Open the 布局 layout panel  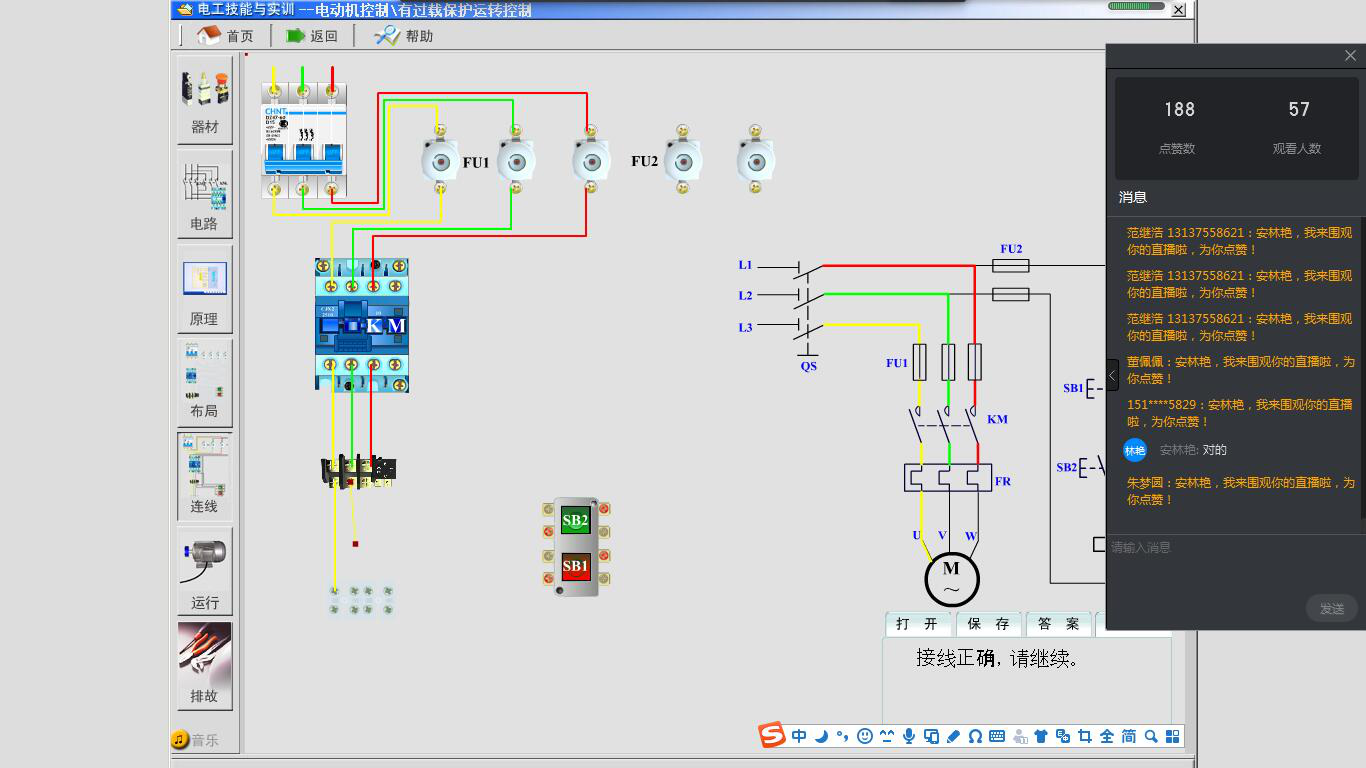(x=205, y=383)
